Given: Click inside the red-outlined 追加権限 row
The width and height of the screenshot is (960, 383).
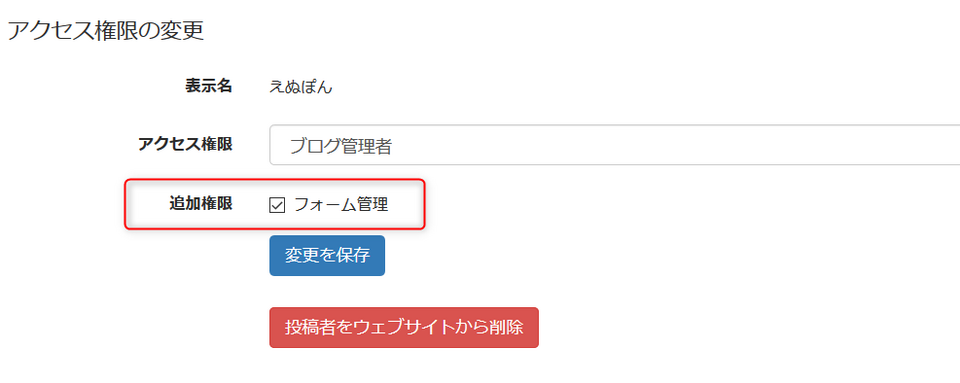Looking at the screenshot, I should click(274, 204).
